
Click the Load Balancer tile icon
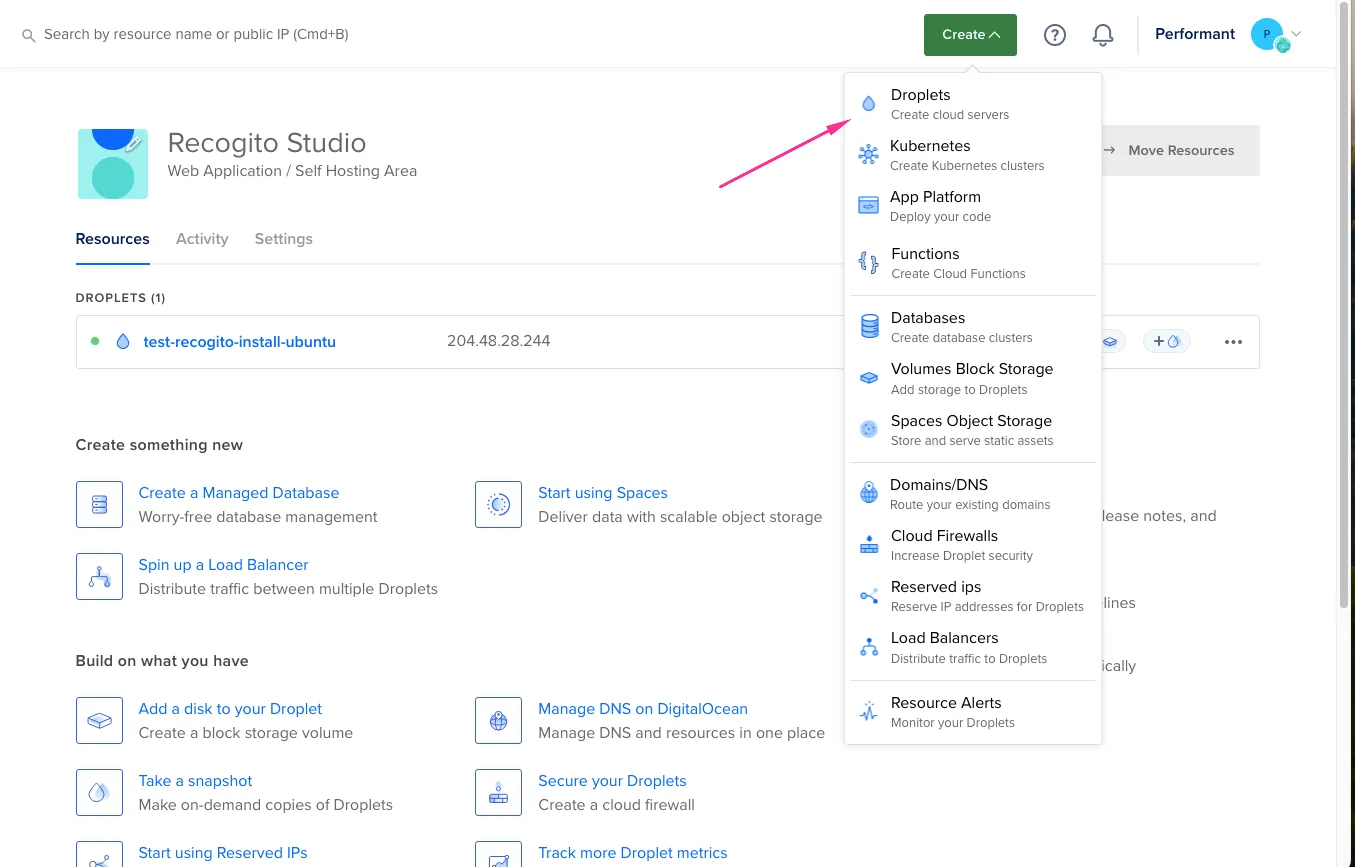tap(99, 576)
